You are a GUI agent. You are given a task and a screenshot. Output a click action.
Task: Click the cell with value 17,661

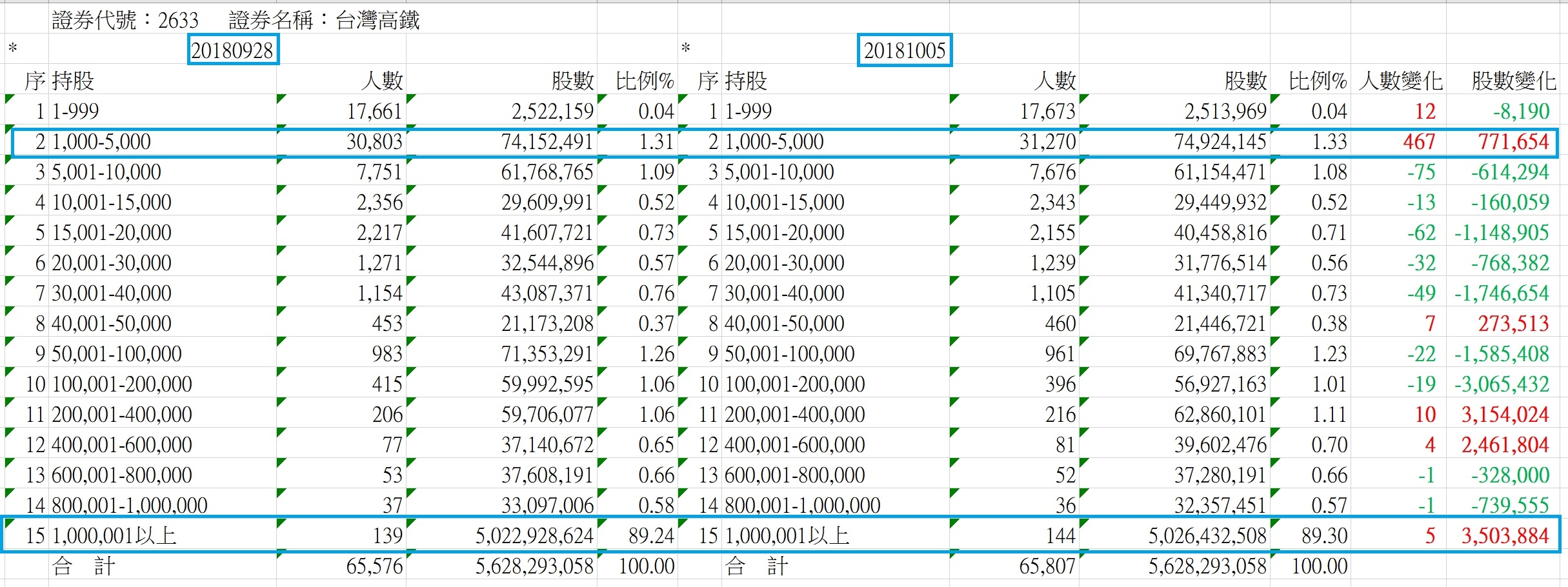[x=374, y=111]
